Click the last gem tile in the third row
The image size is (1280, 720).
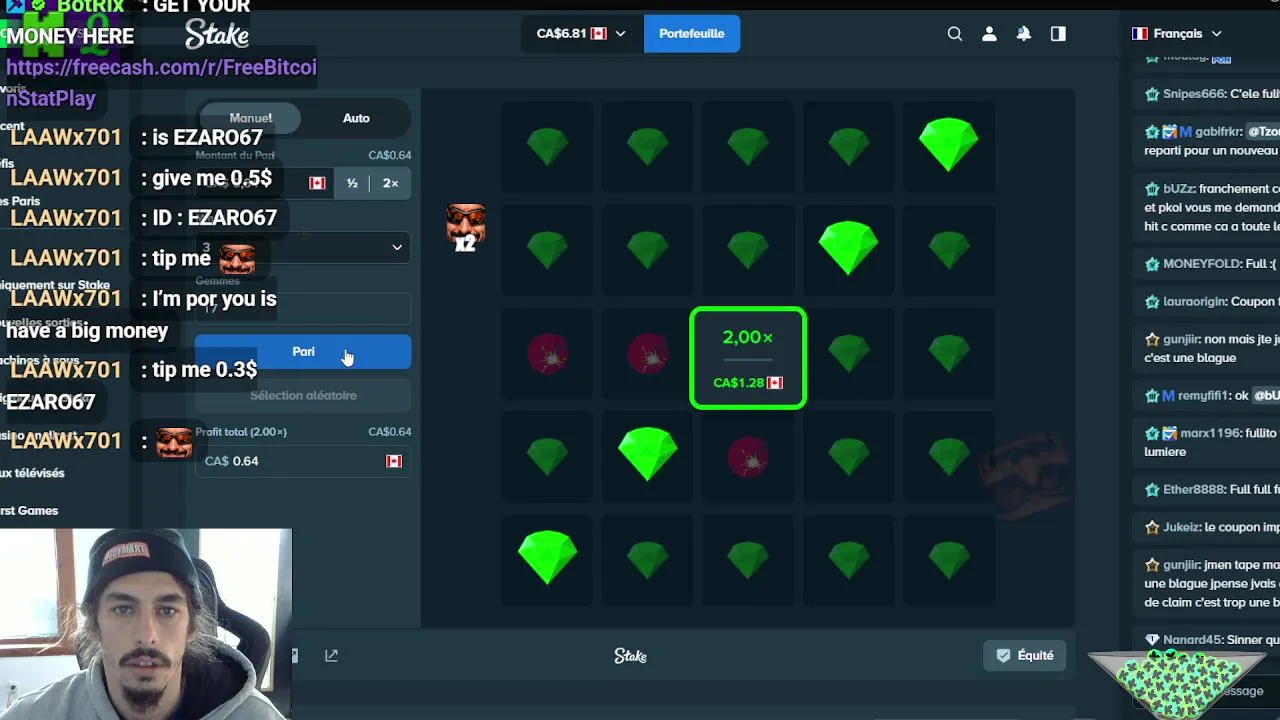pos(948,353)
